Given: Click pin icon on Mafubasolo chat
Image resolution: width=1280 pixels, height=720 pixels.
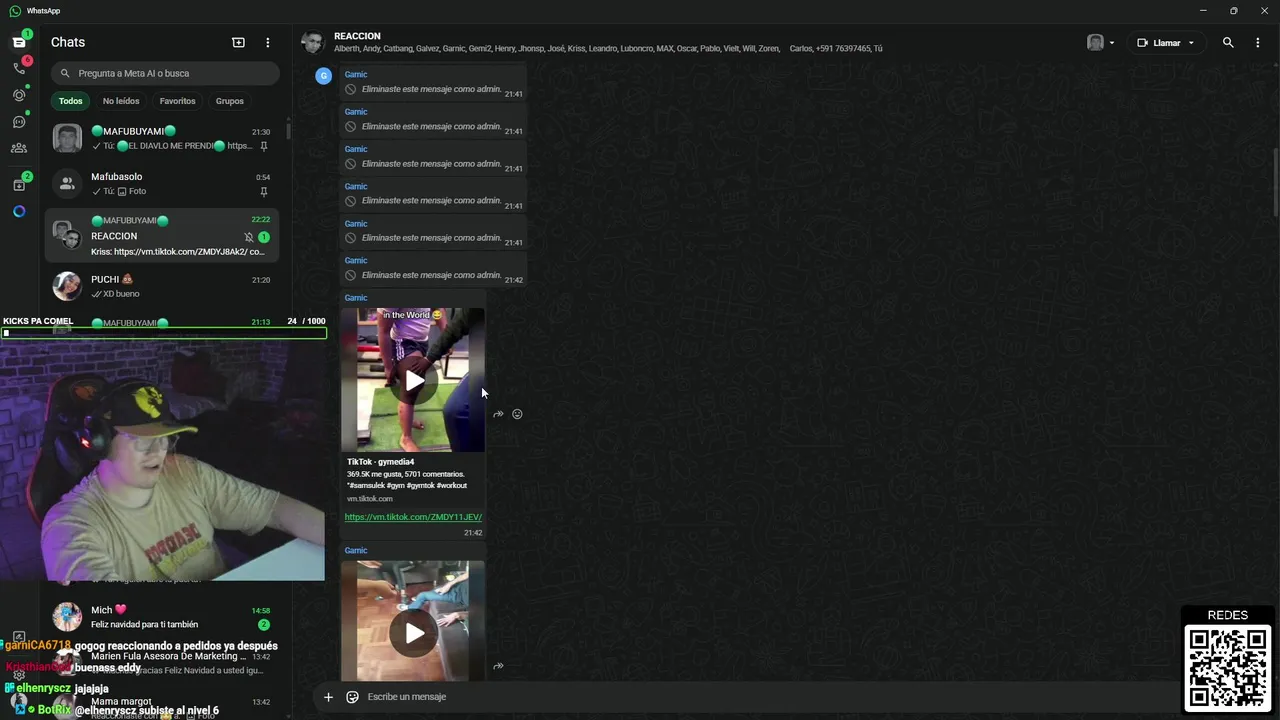Looking at the screenshot, I should (x=264, y=191).
